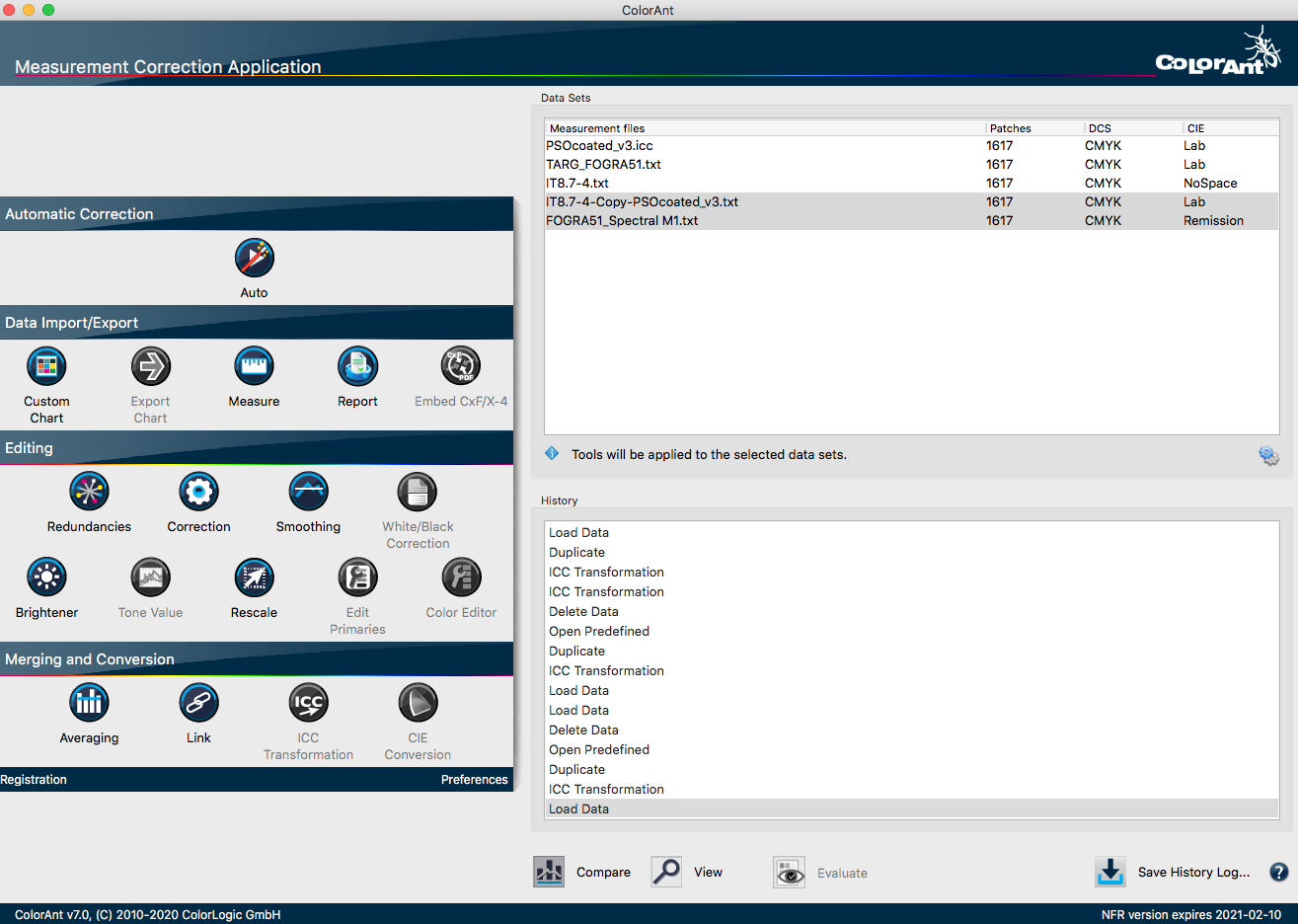
Task: Select the TARG_FOGRA51.txt data set
Action: pyautogui.click(x=911, y=165)
